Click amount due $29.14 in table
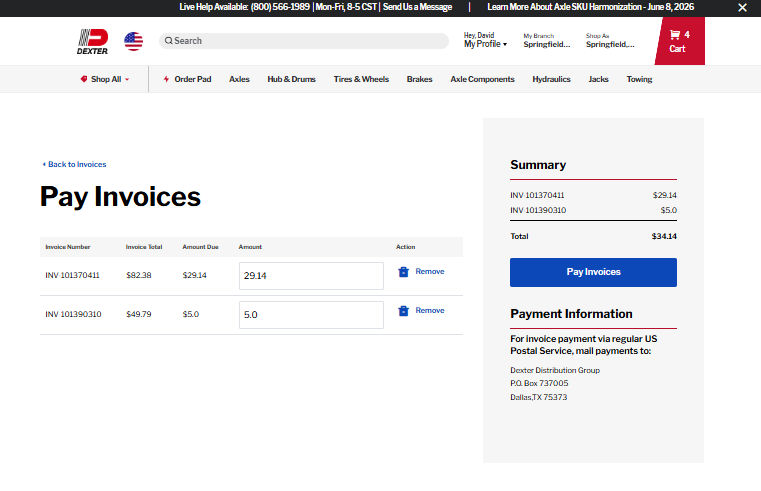Viewport: 761px width, 491px height. 195,276
